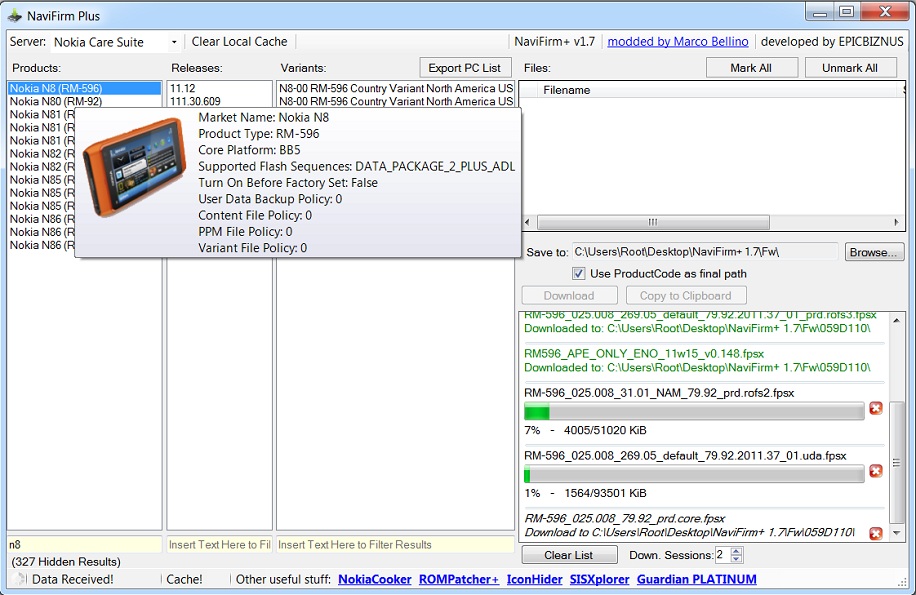Click the Cache! status bar entry
The height and width of the screenshot is (595, 916).
[x=185, y=579]
